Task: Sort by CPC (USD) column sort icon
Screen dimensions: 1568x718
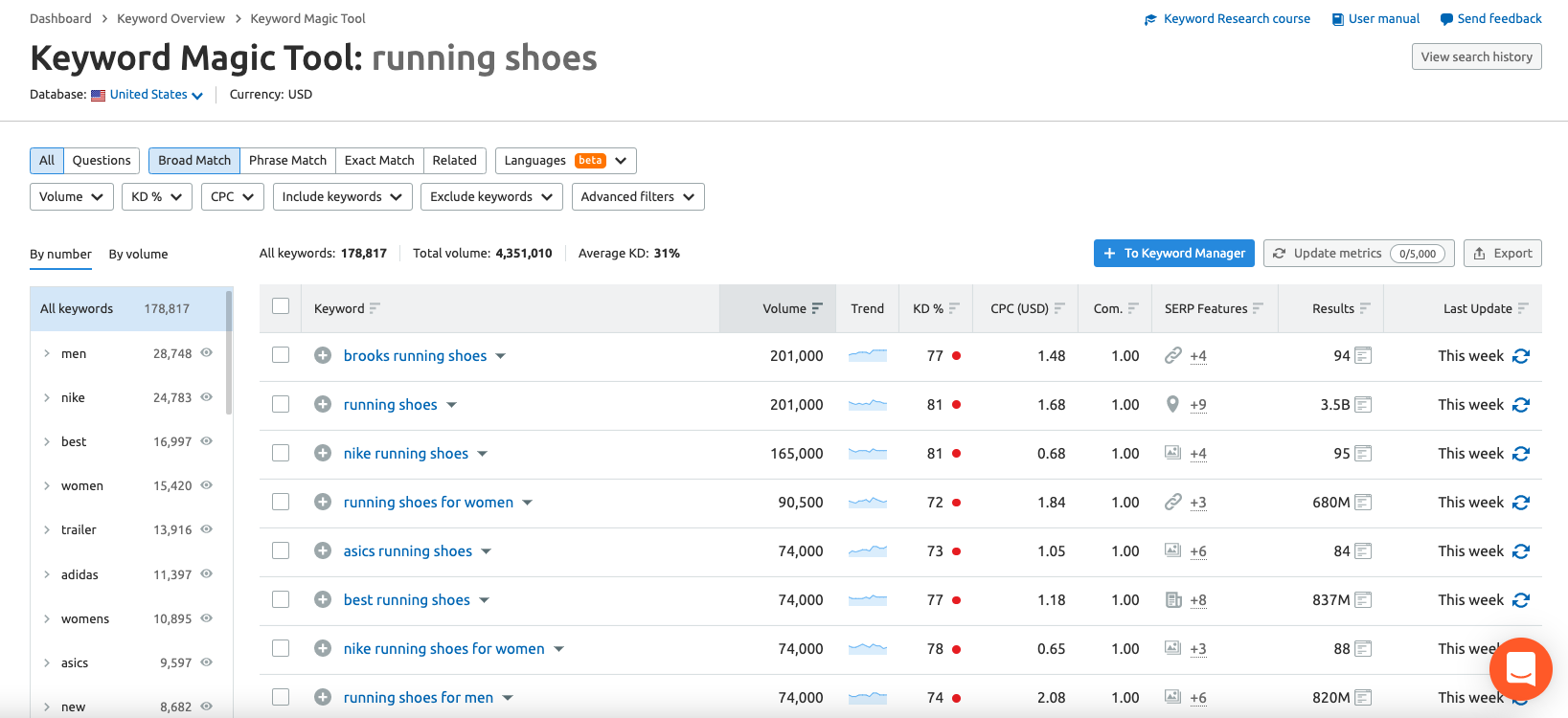Action: pos(1059,308)
